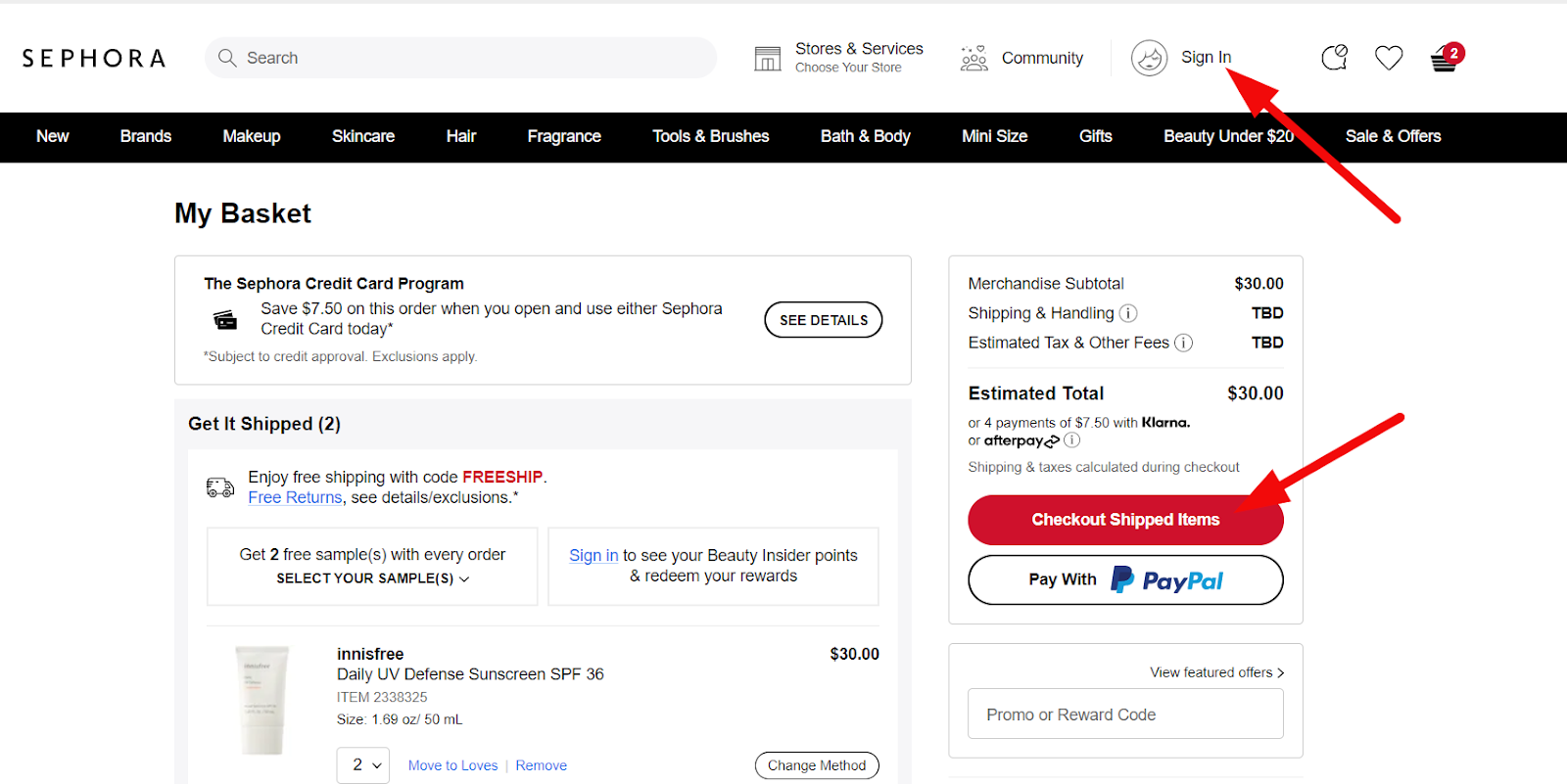Open the Brands menu

point(146,136)
